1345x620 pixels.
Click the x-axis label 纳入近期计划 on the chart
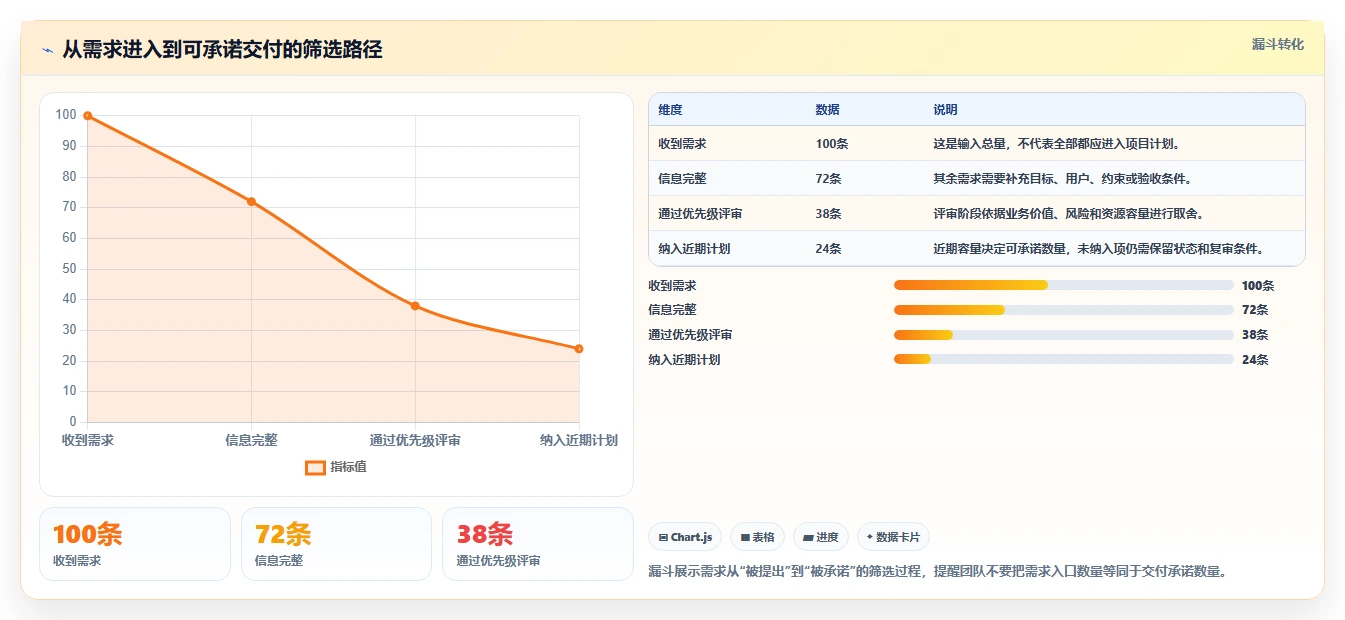(x=579, y=440)
